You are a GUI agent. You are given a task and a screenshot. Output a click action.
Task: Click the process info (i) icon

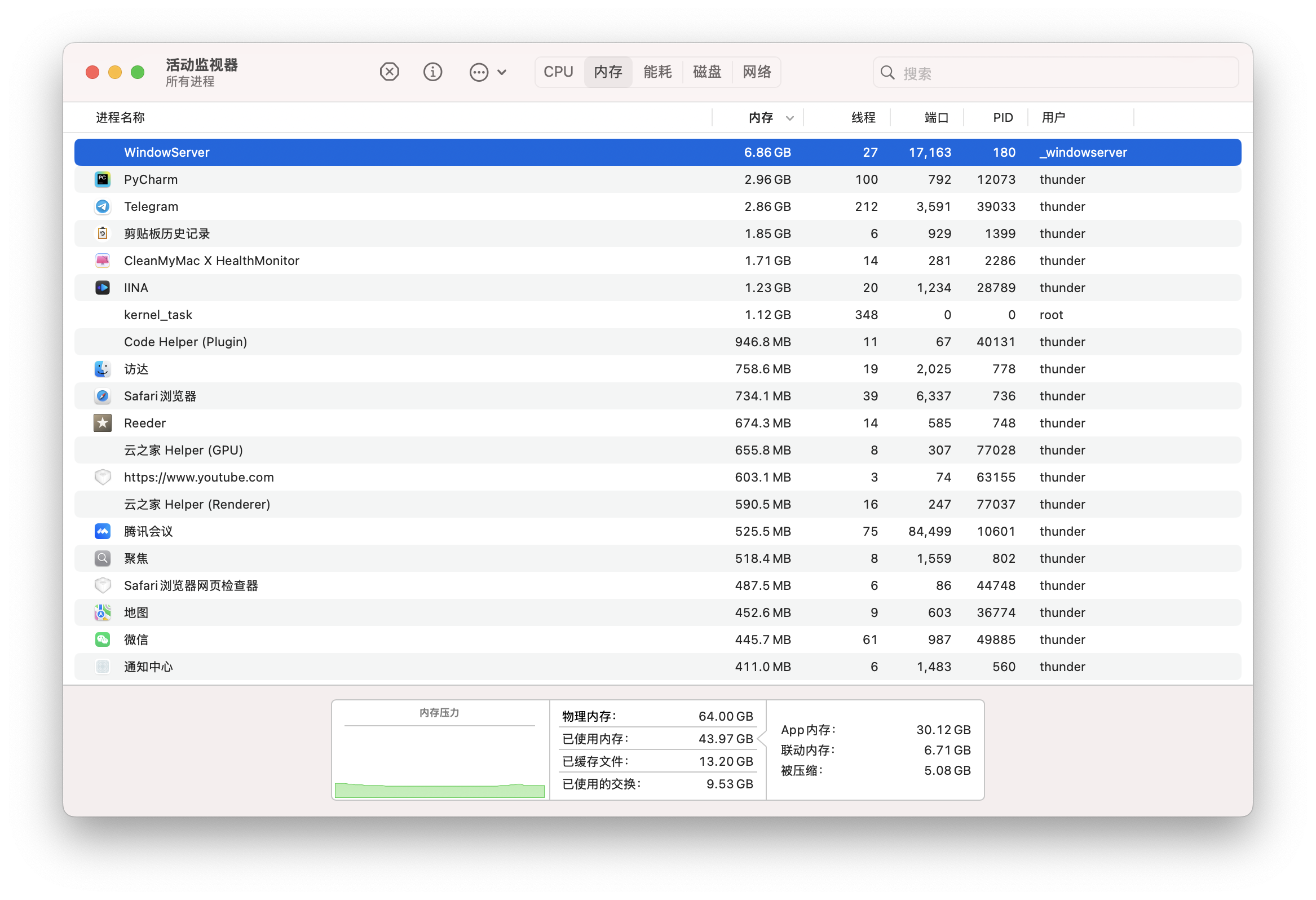coord(432,72)
